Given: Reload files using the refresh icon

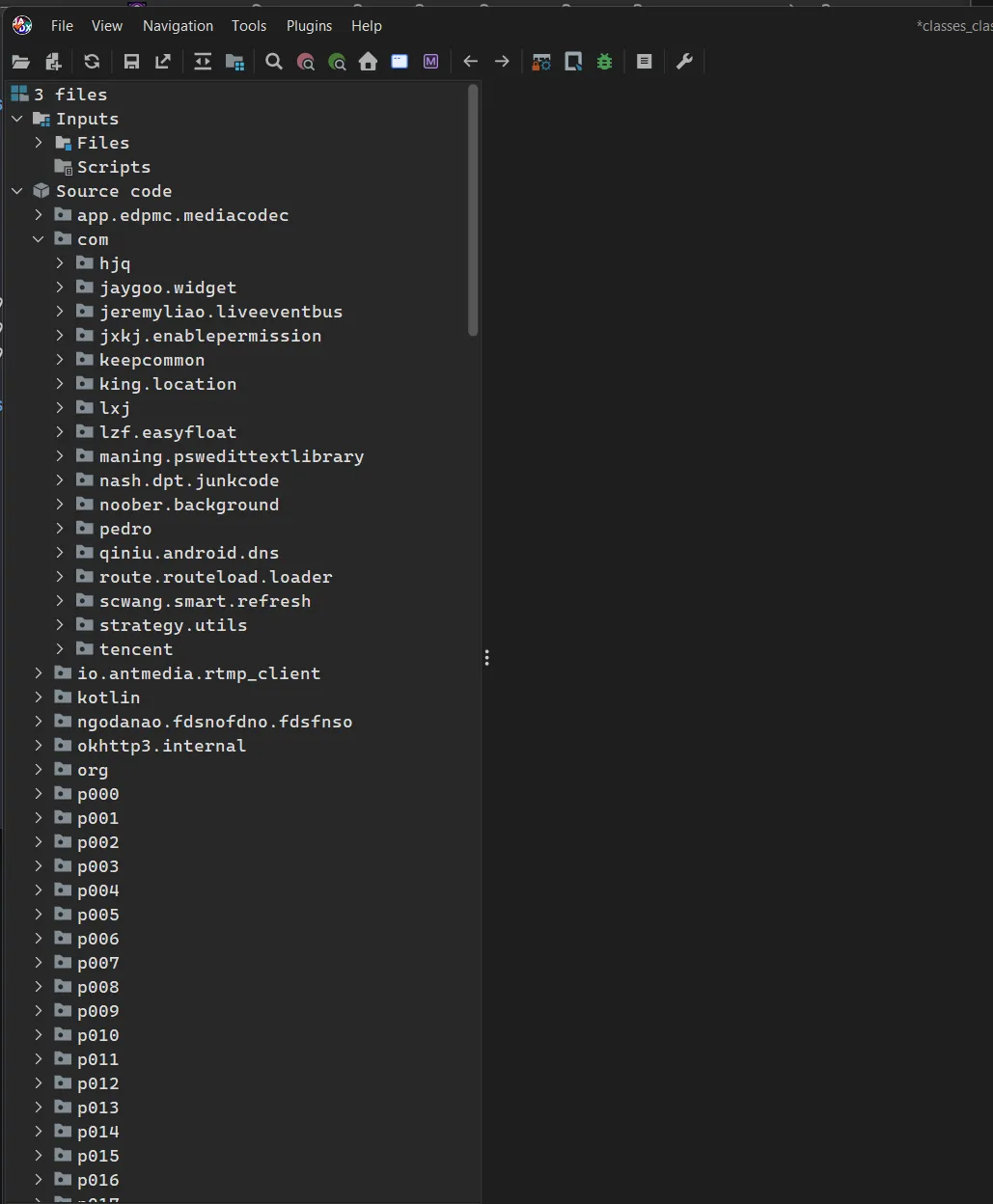Looking at the screenshot, I should coord(92,62).
